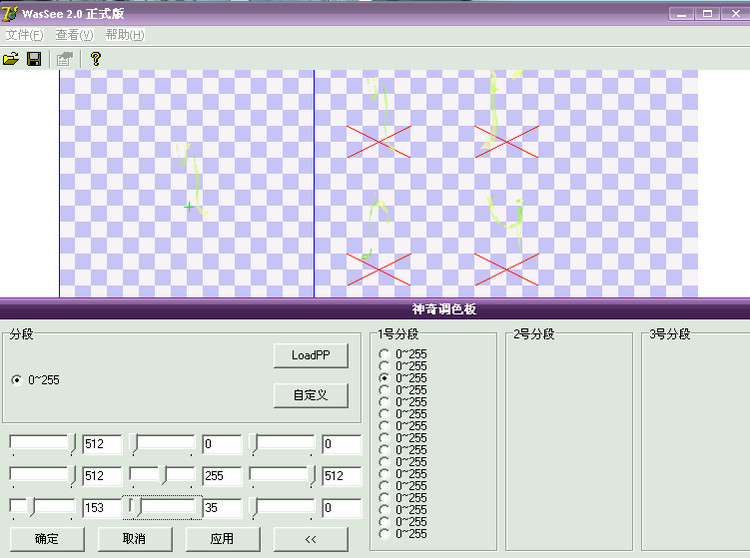Minimize the WasSee window
Screen dimensions: 750x558
click(x=681, y=14)
